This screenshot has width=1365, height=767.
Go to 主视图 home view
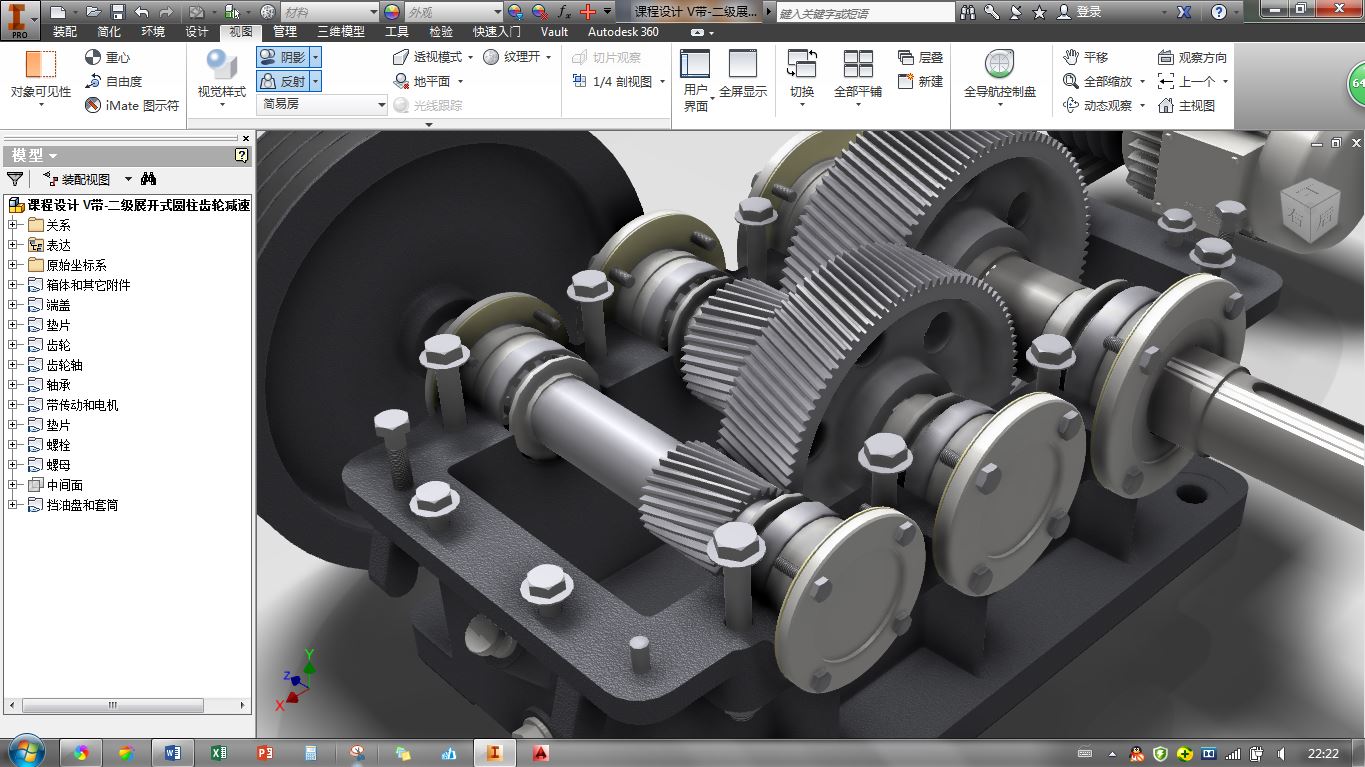point(1186,105)
